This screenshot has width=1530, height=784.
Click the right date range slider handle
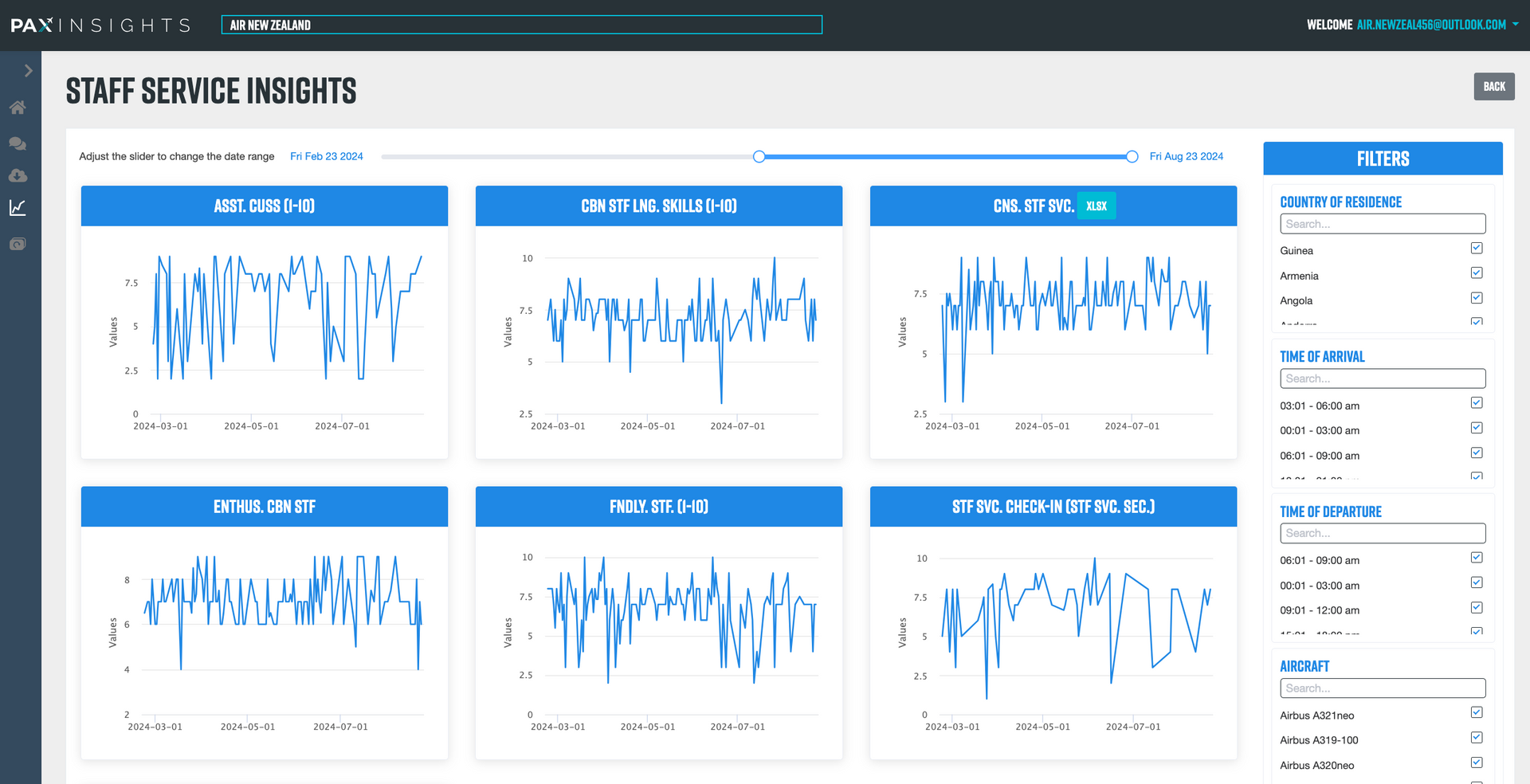[1132, 157]
